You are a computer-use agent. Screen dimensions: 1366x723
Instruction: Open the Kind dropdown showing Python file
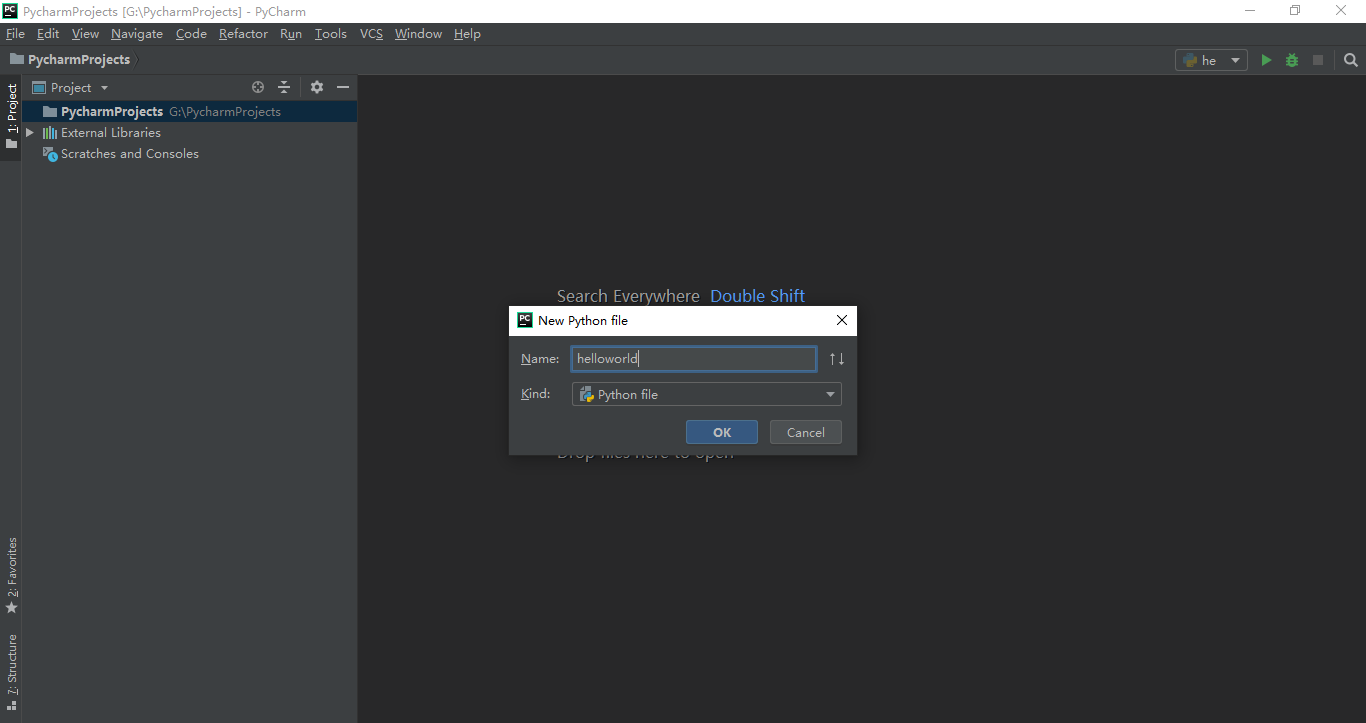707,394
